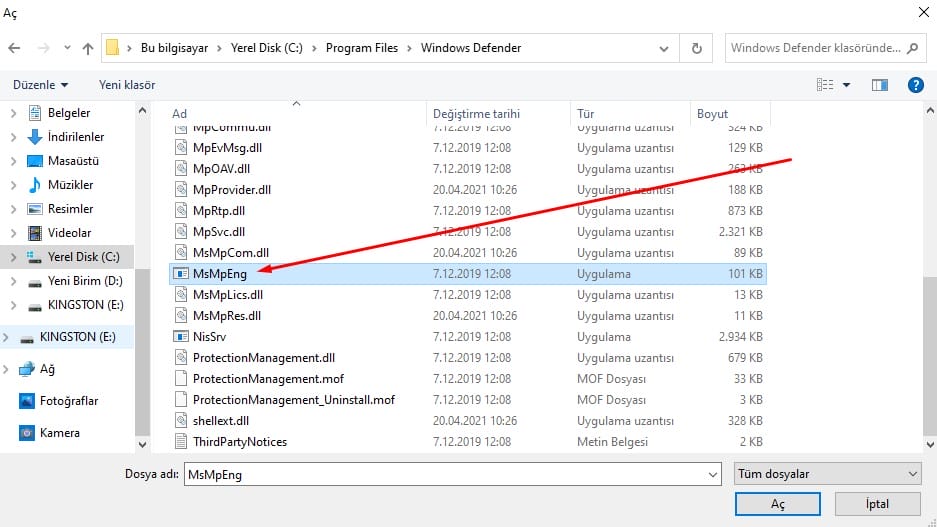Select the ThirdPartyNotices text file

pos(240,441)
